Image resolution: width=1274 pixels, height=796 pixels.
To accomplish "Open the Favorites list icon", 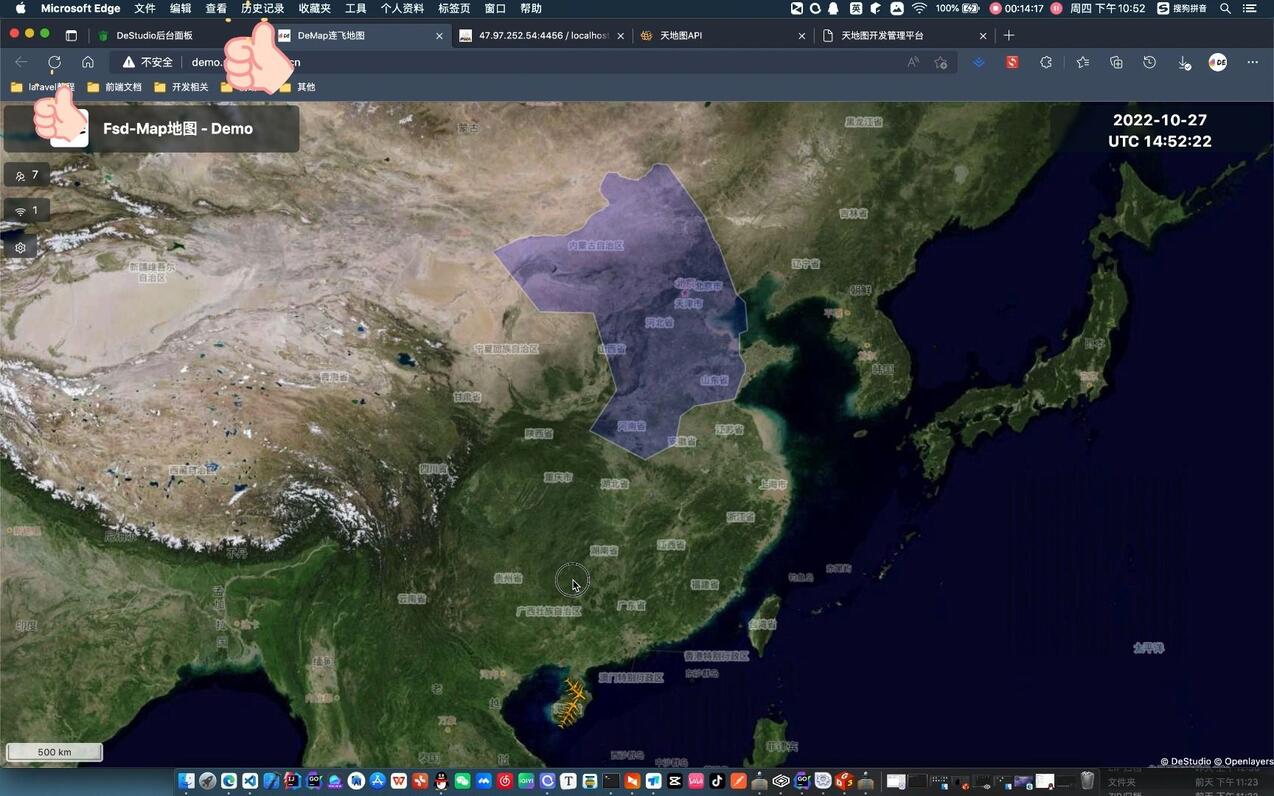I will point(1083,62).
